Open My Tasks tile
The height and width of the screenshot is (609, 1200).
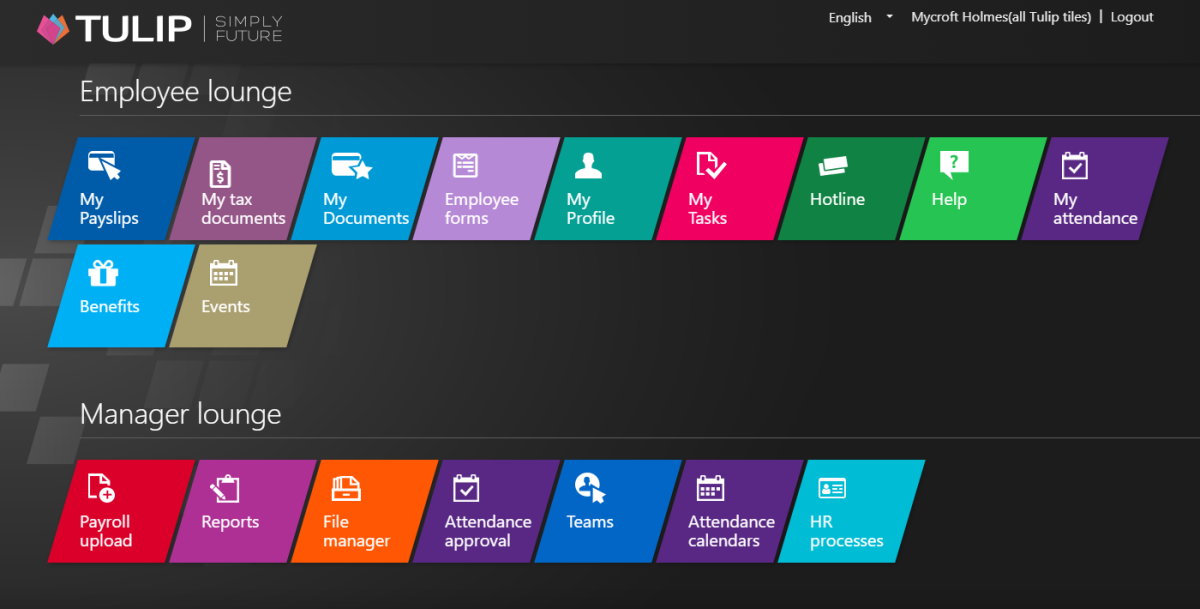729,189
